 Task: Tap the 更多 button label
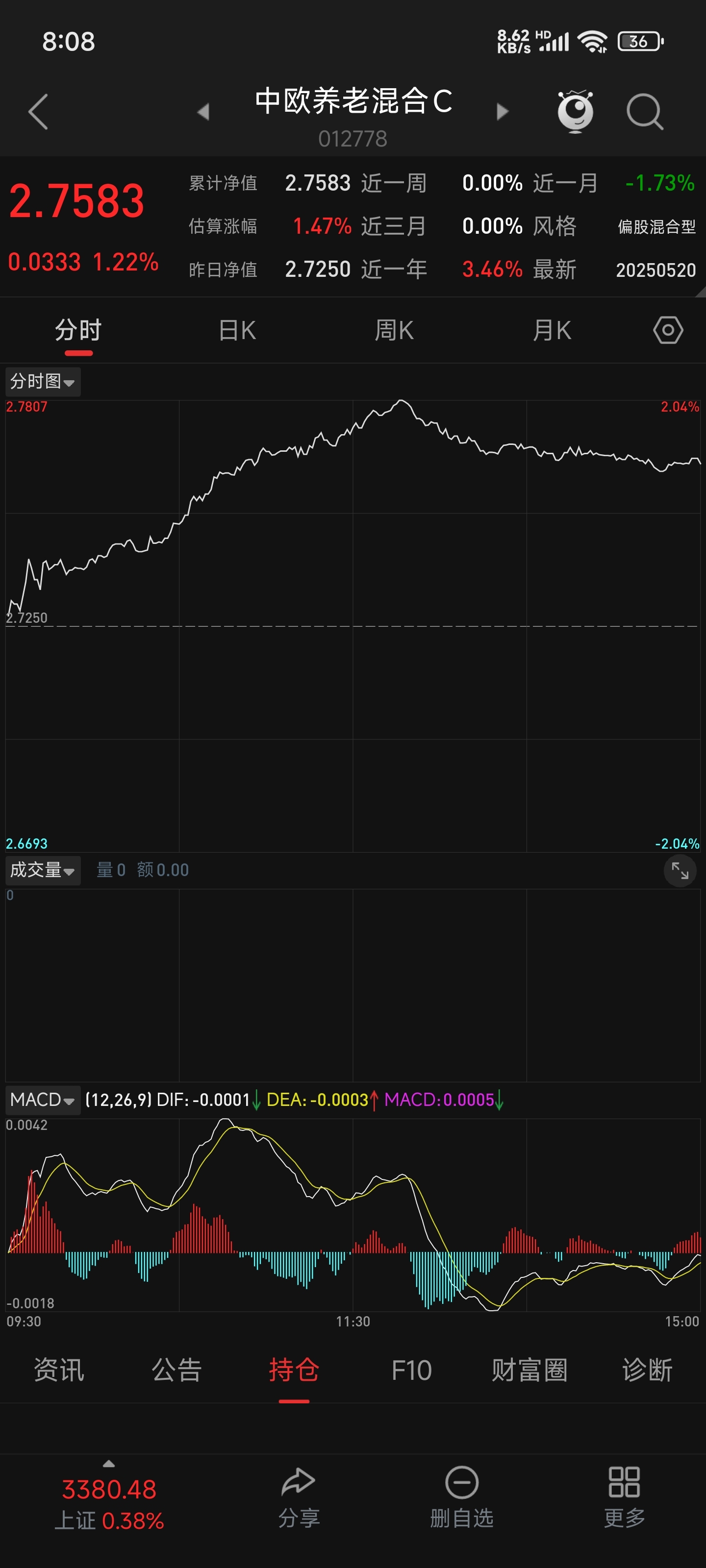625,1519
